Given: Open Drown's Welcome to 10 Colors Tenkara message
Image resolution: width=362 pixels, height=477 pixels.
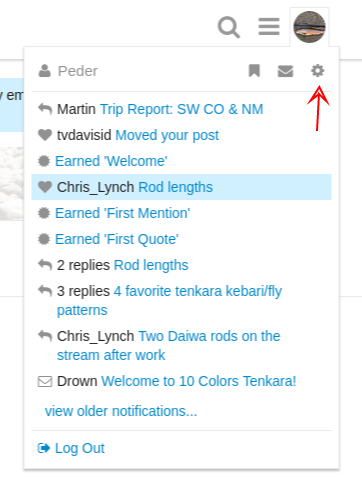Looking at the screenshot, I should (182, 381).
